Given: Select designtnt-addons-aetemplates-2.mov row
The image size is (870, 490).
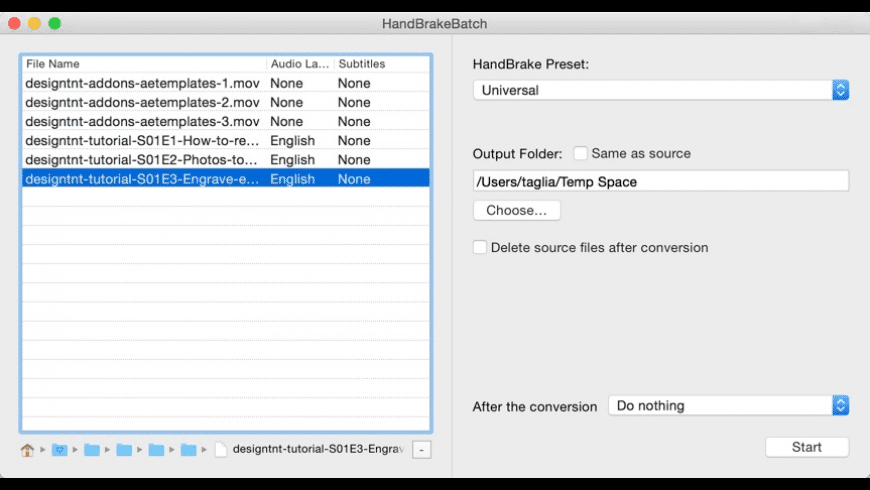Looking at the screenshot, I should (226, 102).
